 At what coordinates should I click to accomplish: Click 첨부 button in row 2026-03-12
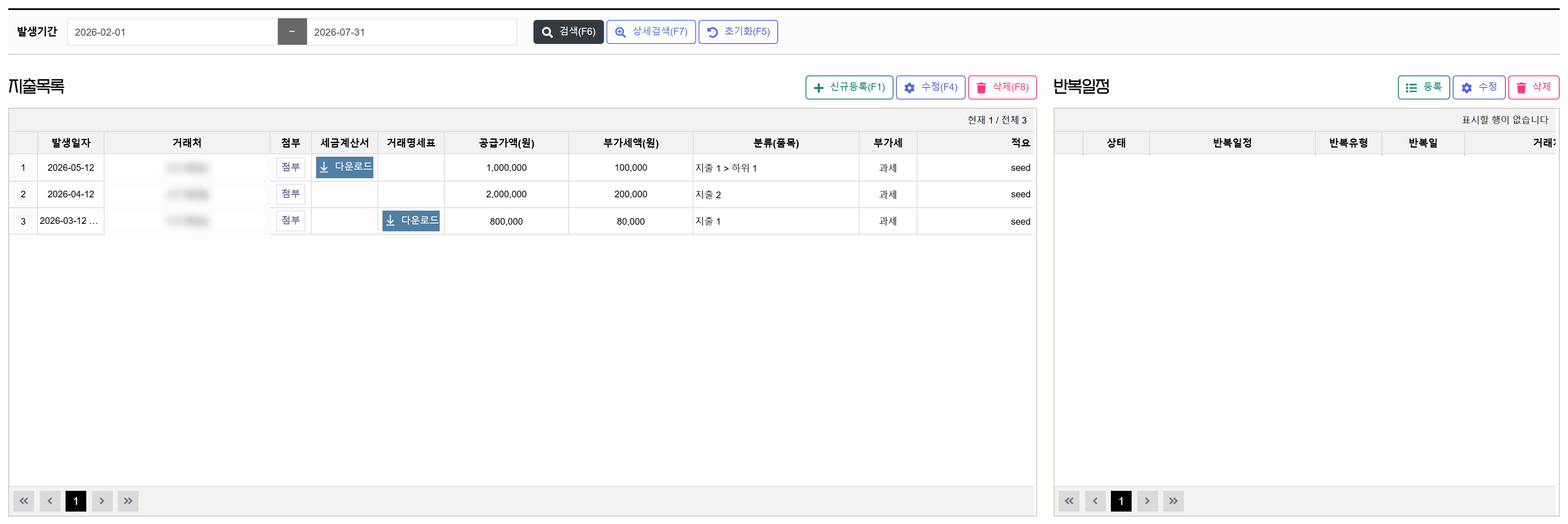pos(290,220)
